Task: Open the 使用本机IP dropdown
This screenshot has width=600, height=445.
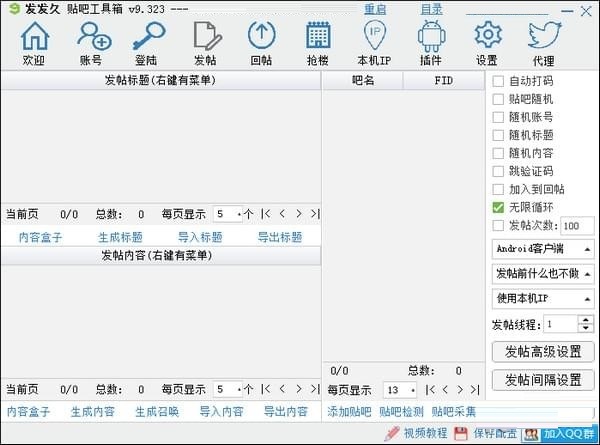Action: point(543,298)
